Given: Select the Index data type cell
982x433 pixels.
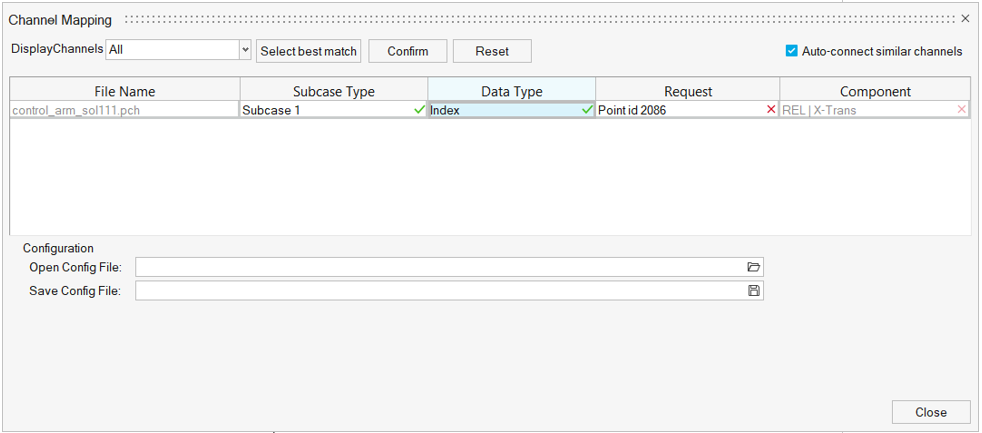Looking at the screenshot, I should pyautogui.click(x=503, y=110).
